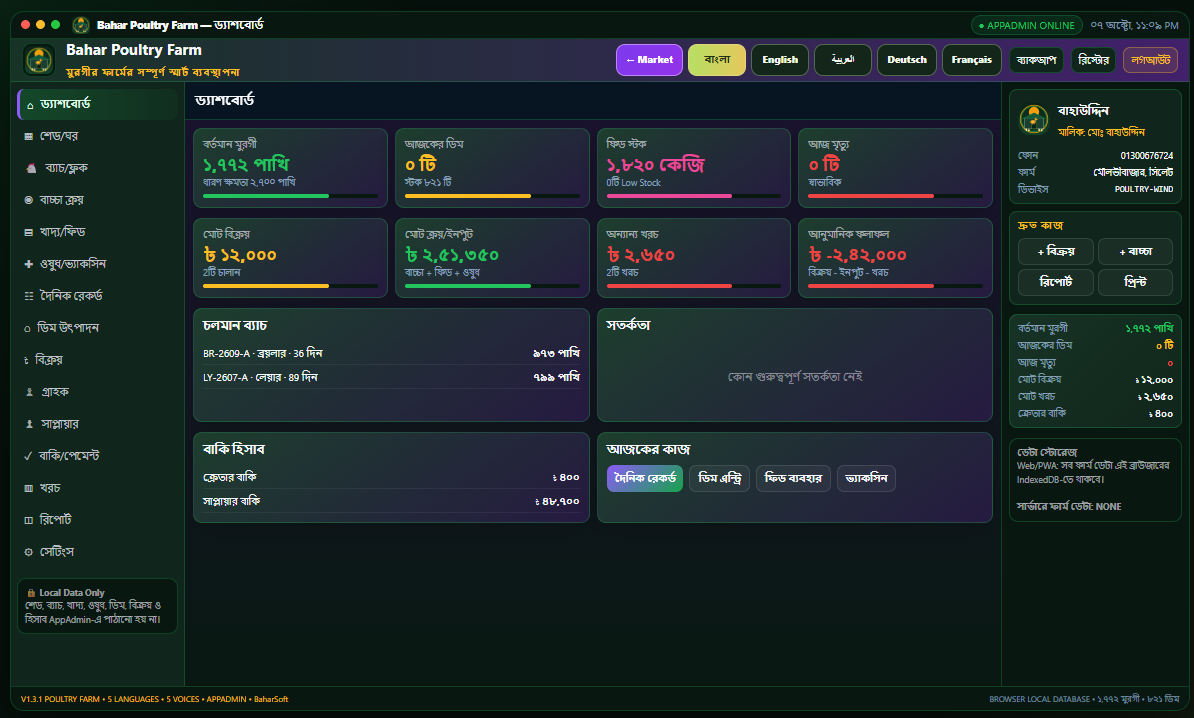This screenshot has width=1194, height=718.
Task: Open the শেড/ঘর menu item
Action: pos(97,136)
